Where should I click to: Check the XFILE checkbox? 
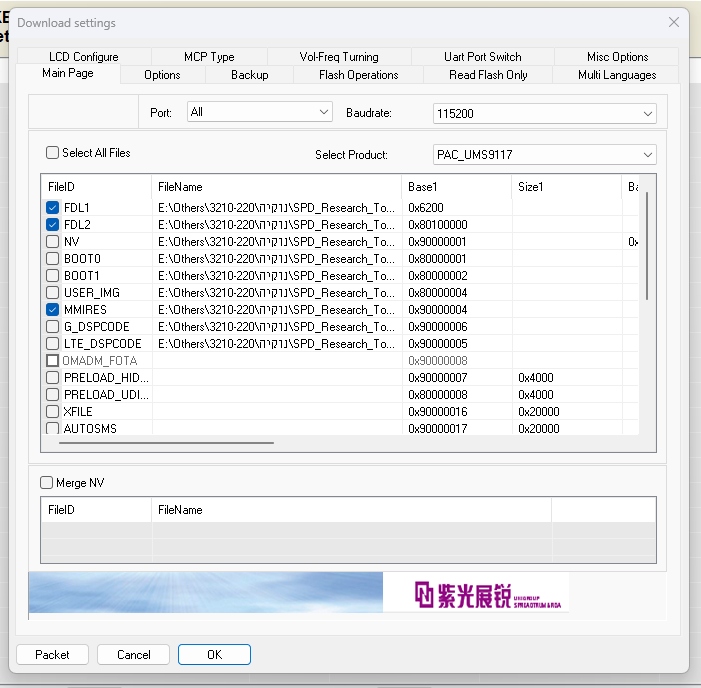(52, 412)
